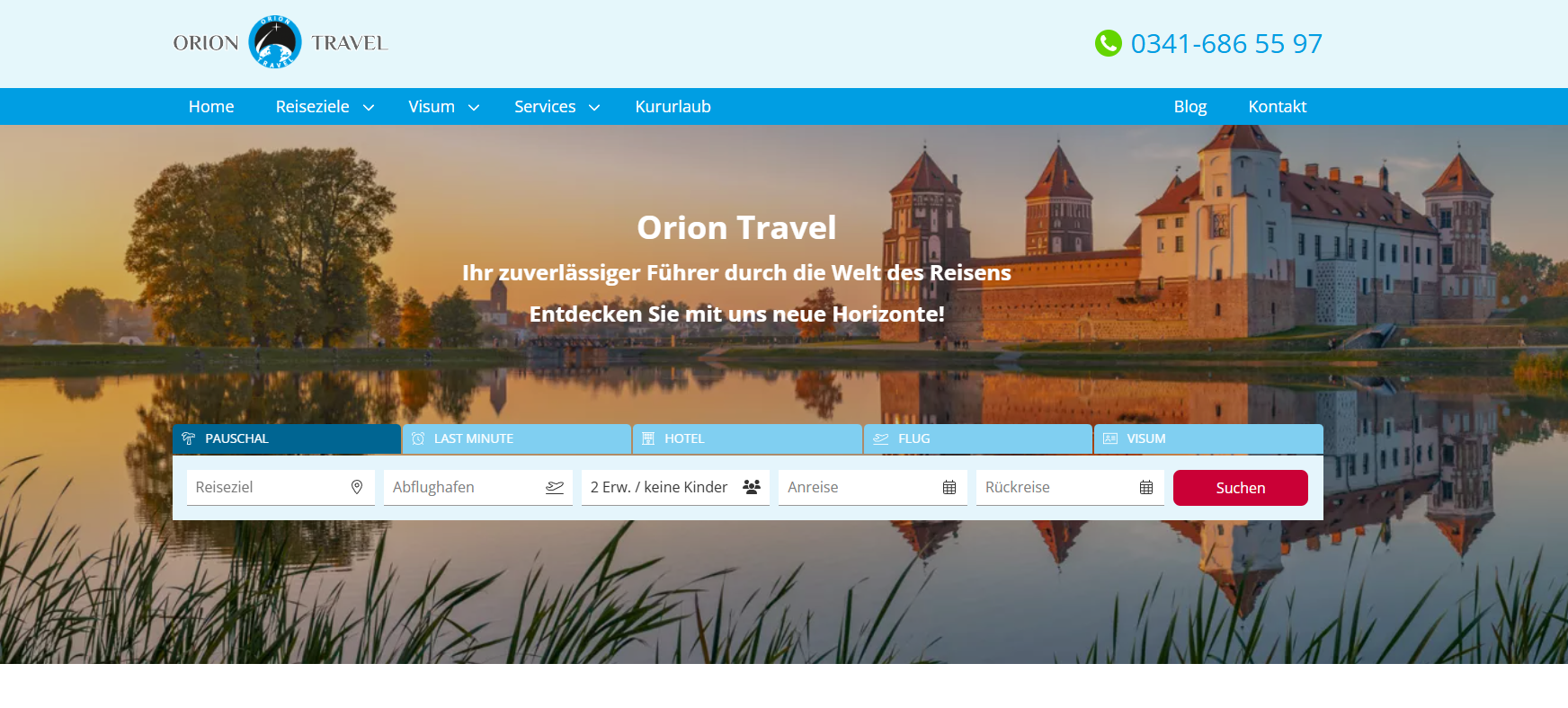Open Services menu item

(545, 106)
